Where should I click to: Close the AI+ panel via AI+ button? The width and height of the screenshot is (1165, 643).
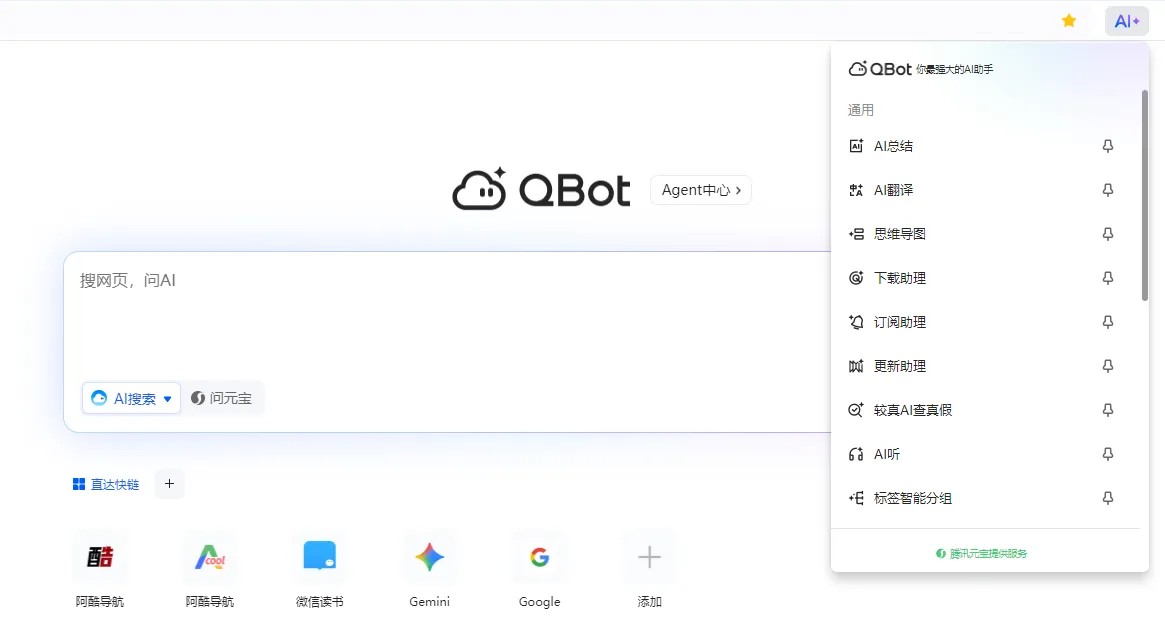[1126, 20]
